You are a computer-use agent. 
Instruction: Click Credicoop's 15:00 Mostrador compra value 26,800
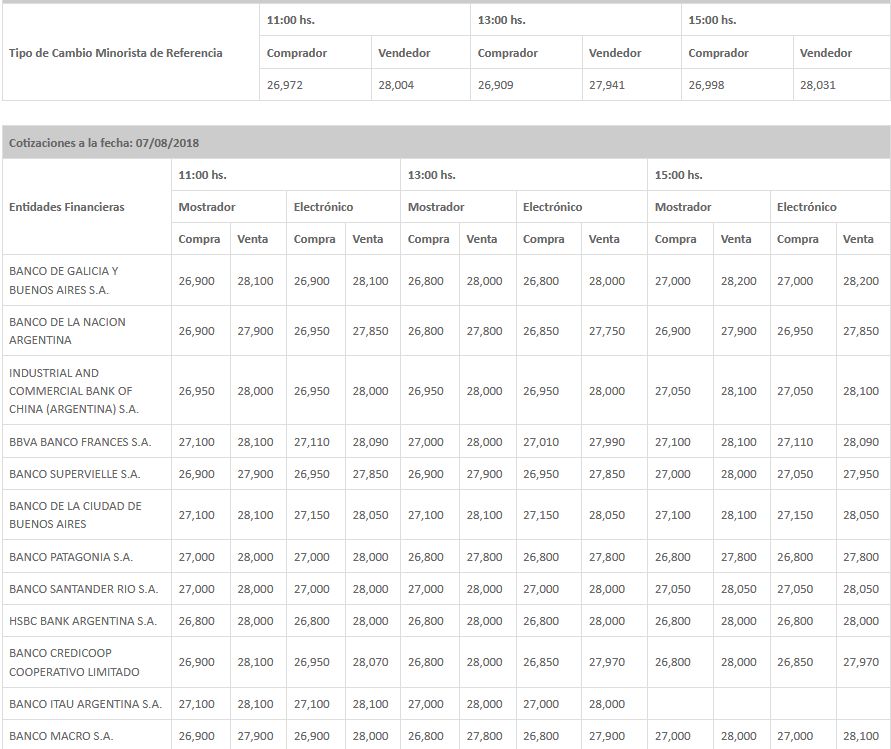click(672, 663)
